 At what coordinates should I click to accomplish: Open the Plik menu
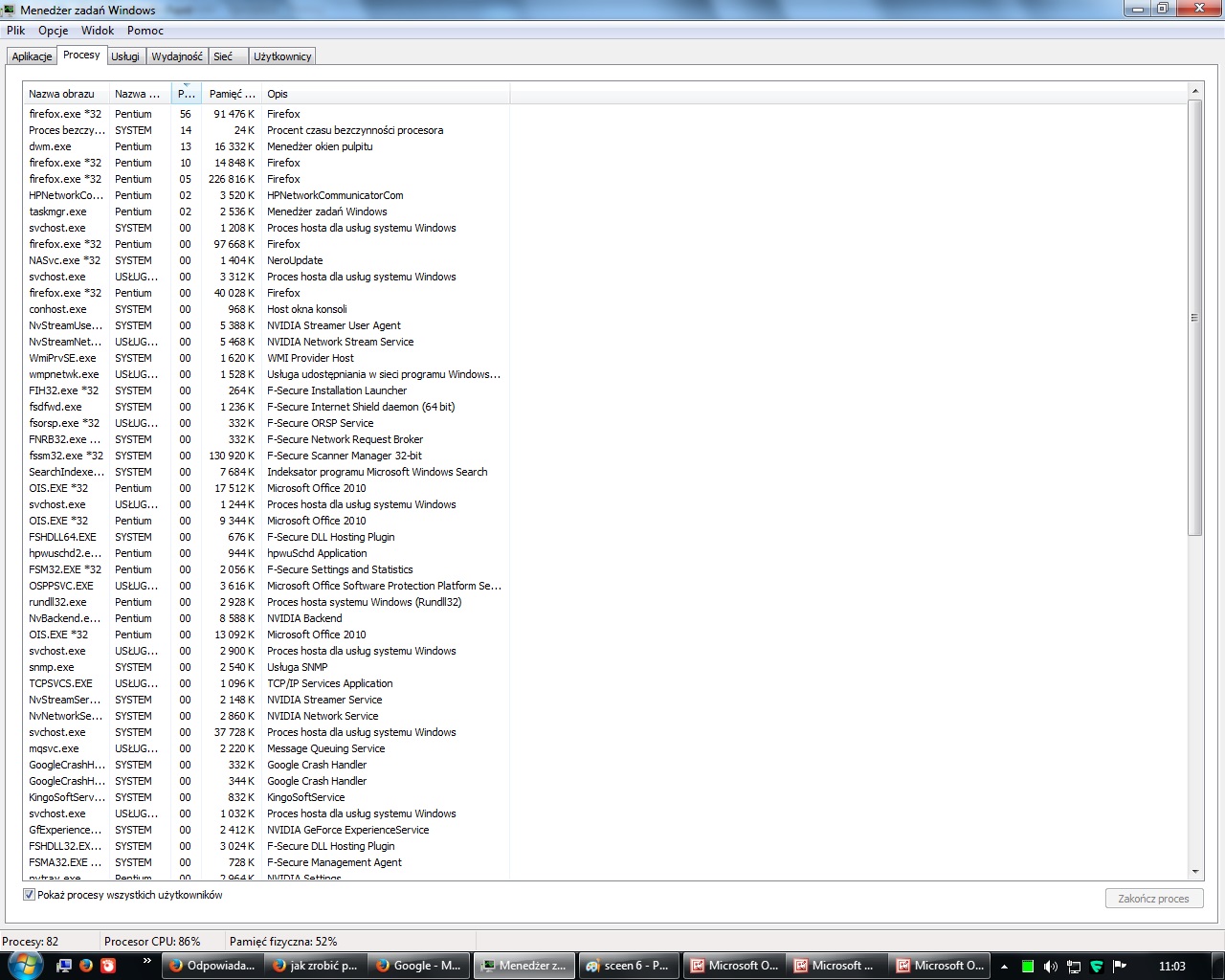[15, 31]
